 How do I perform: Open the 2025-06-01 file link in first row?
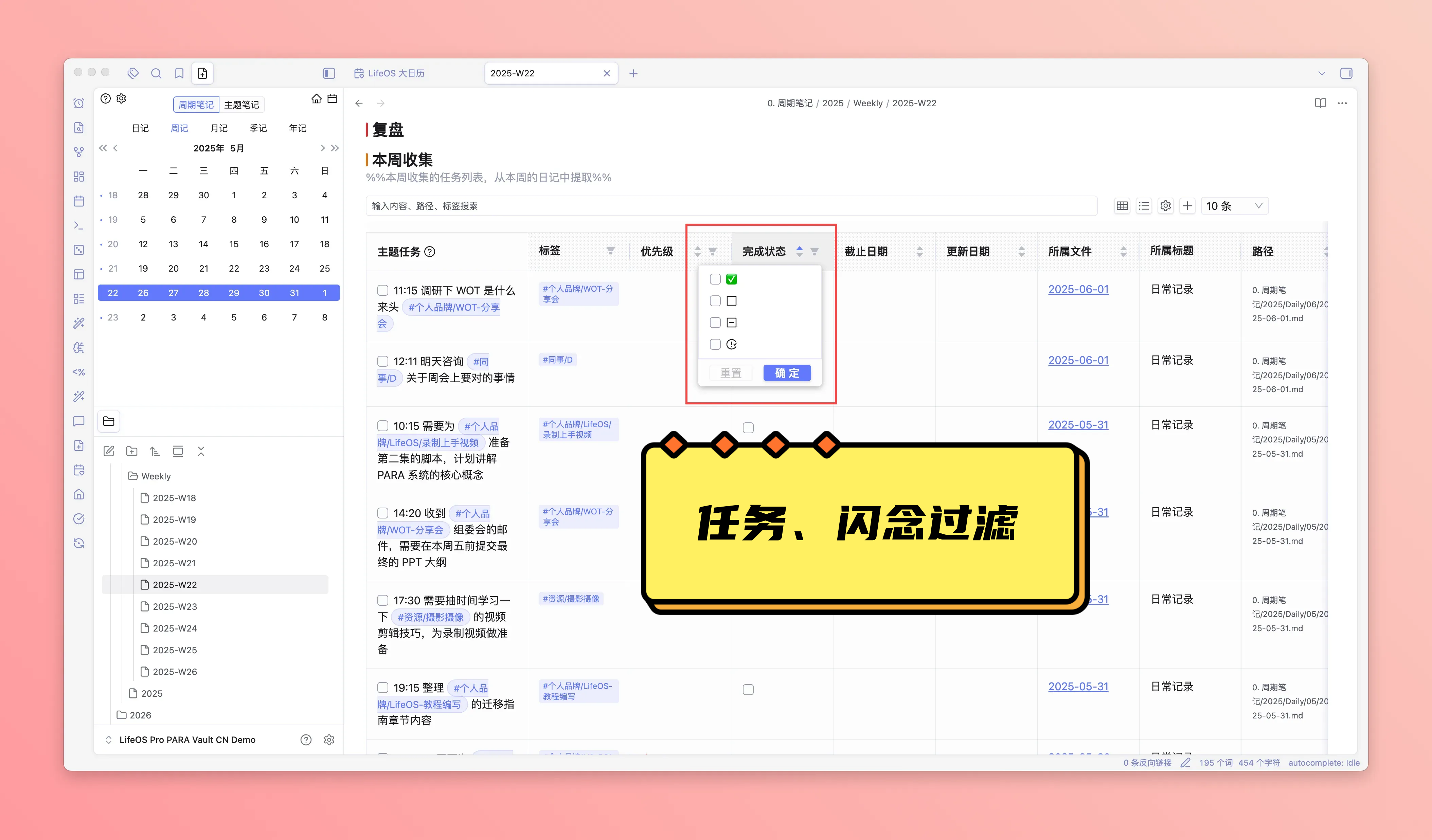(x=1078, y=289)
